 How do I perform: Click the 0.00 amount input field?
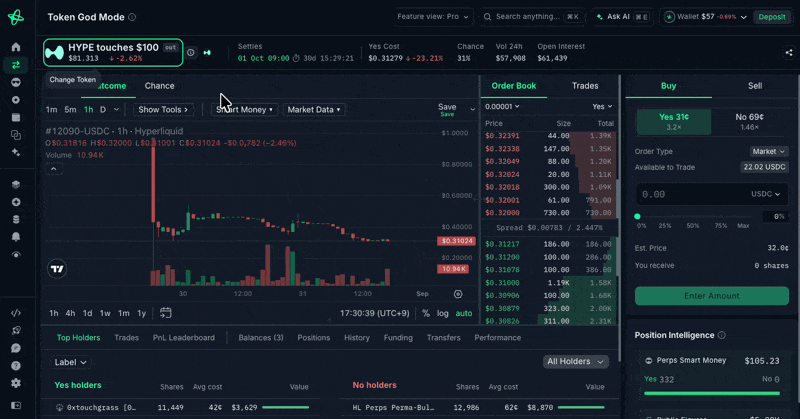[692, 194]
